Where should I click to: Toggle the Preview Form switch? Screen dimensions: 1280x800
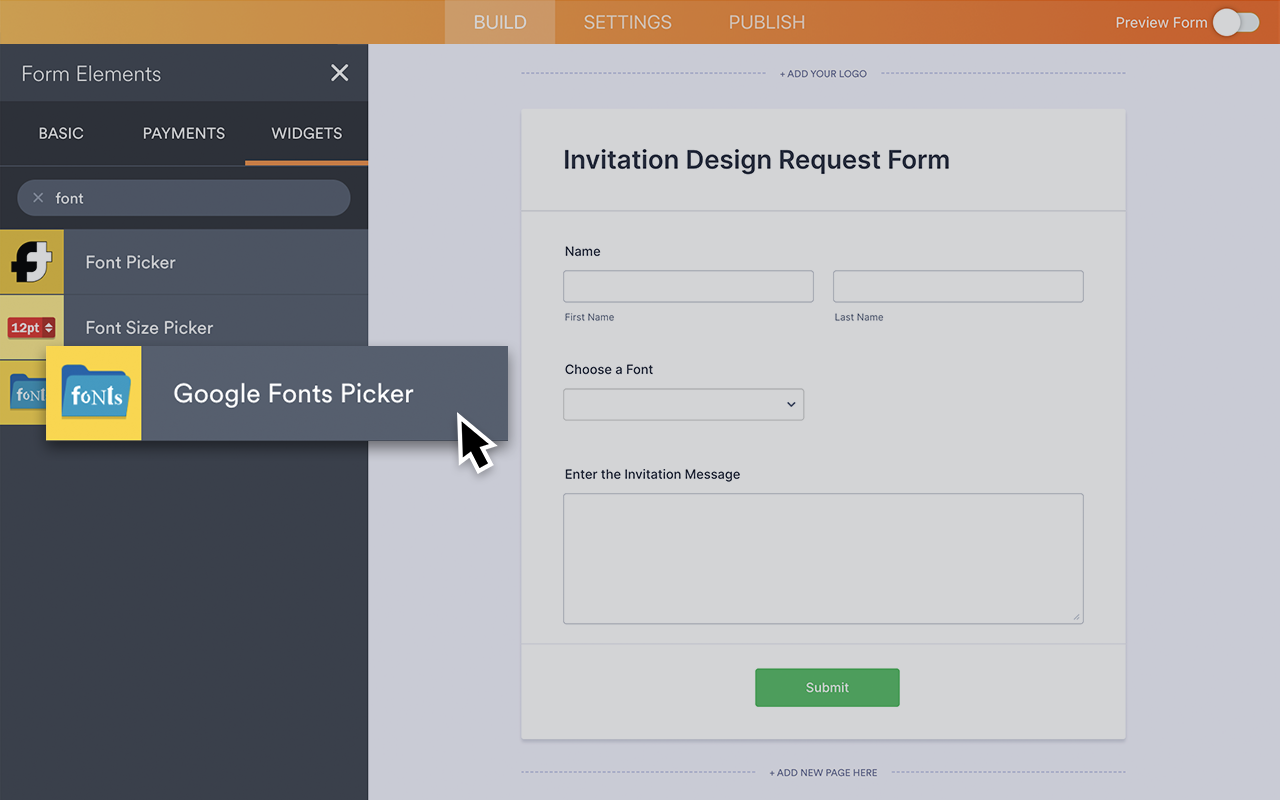[x=1236, y=21]
